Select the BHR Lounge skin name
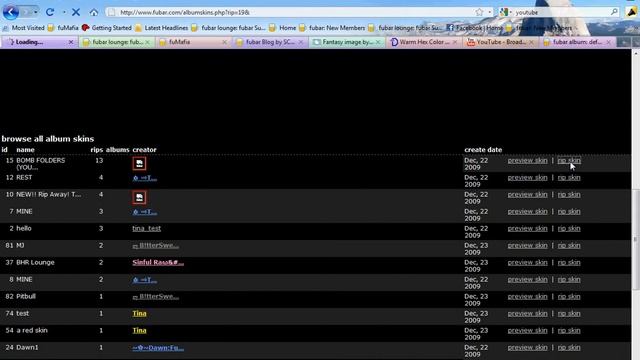This screenshot has width=640, height=360. pyautogui.click(x=35, y=262)
